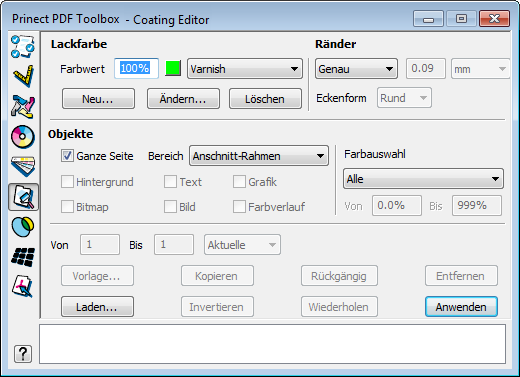
Task: Toggle the Farbverlauf checkbox
Action: (239, 207)
